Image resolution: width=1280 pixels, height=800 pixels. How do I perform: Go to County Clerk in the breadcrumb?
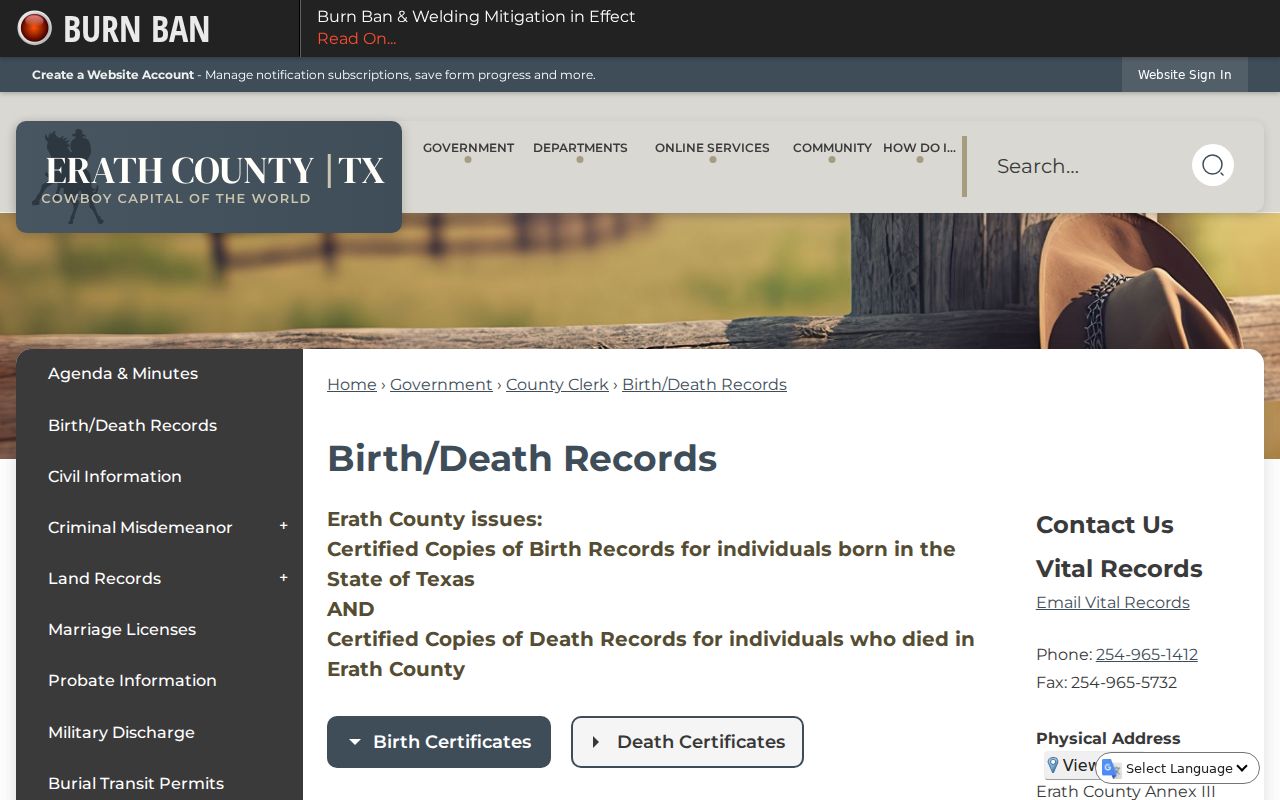click(x=557, y=384)
